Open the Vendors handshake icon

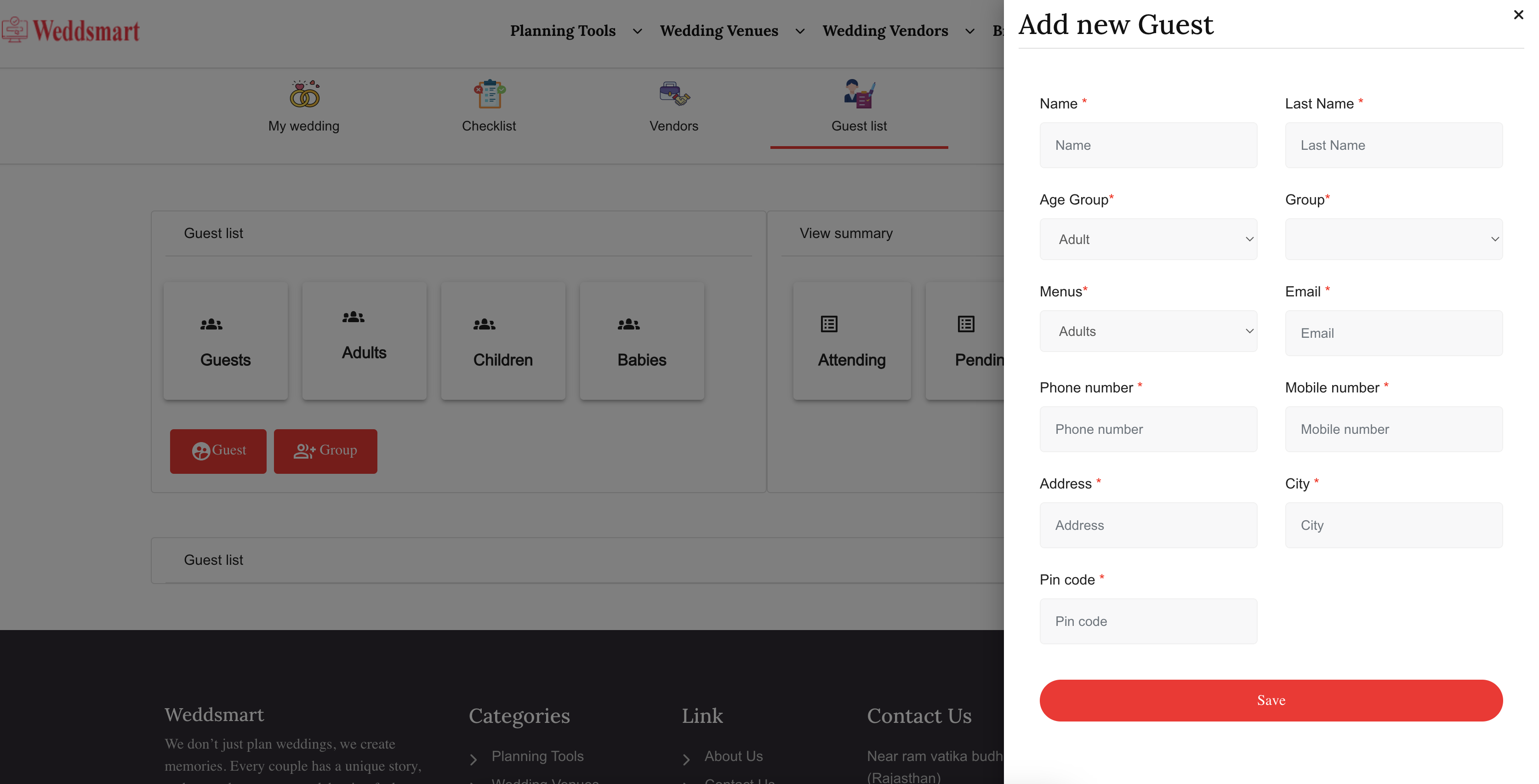click(674, 94)
